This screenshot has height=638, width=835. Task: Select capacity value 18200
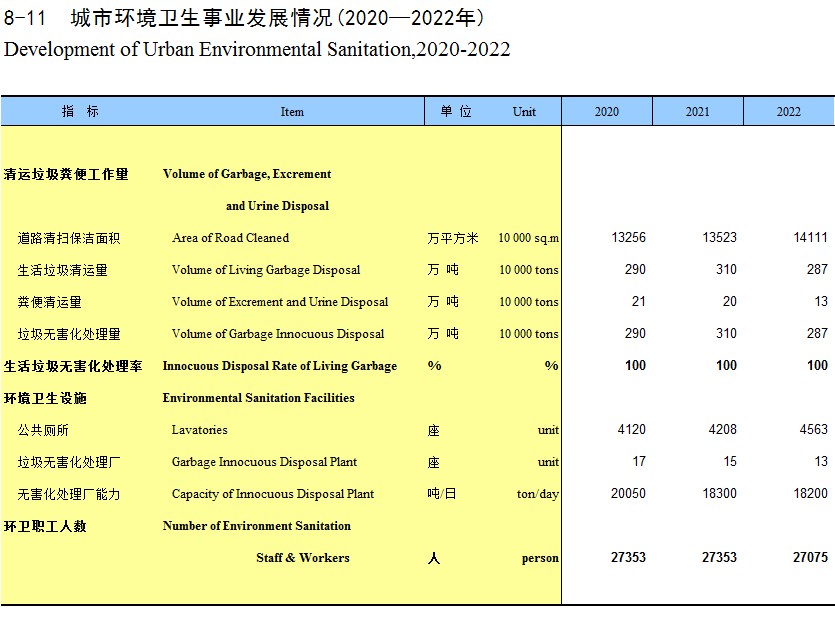tap(811, 493)
